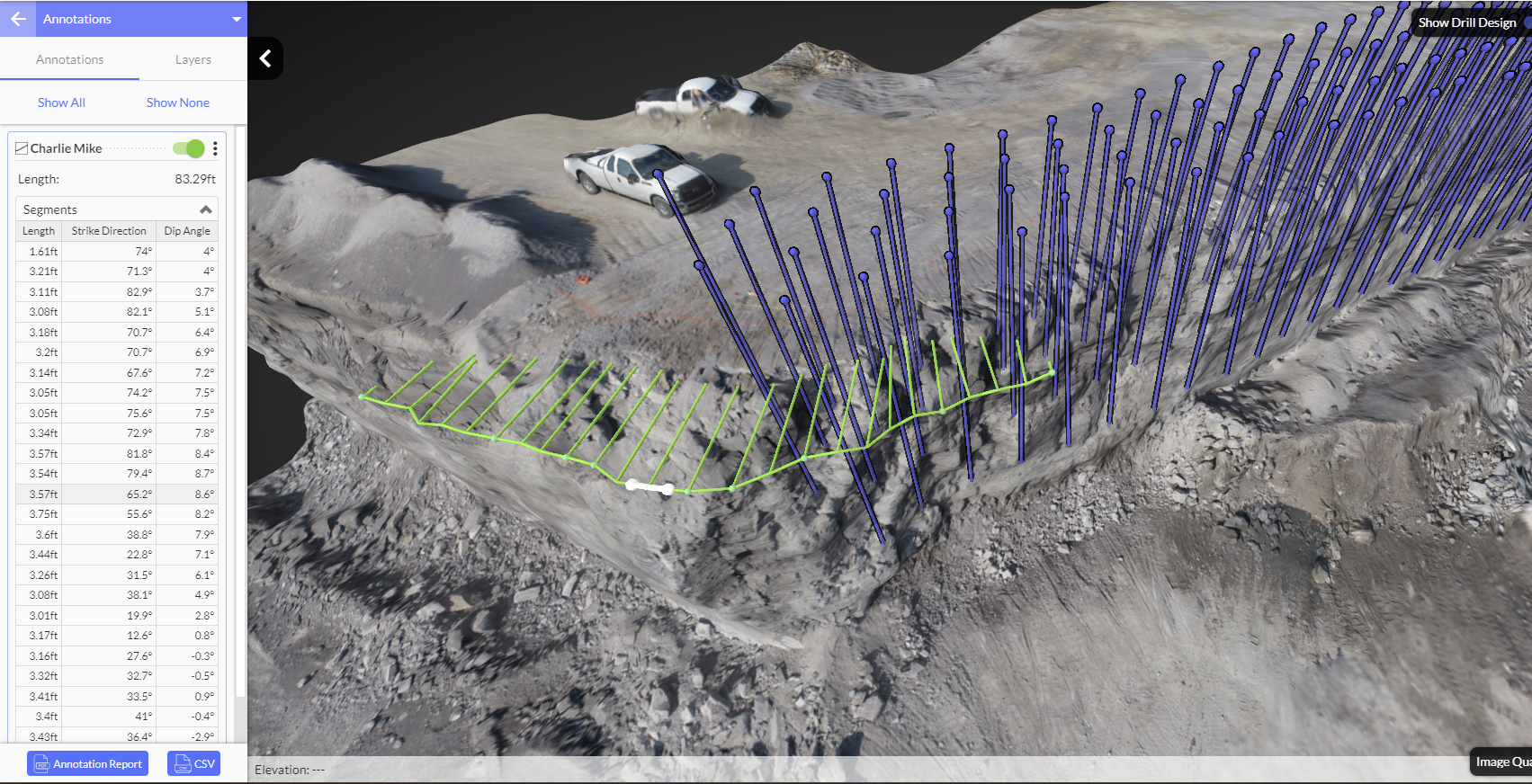Screen dimensions: 1532x784
Task: Select the Annotations tab
Action: pyautogui.click(x=69, y=59)
